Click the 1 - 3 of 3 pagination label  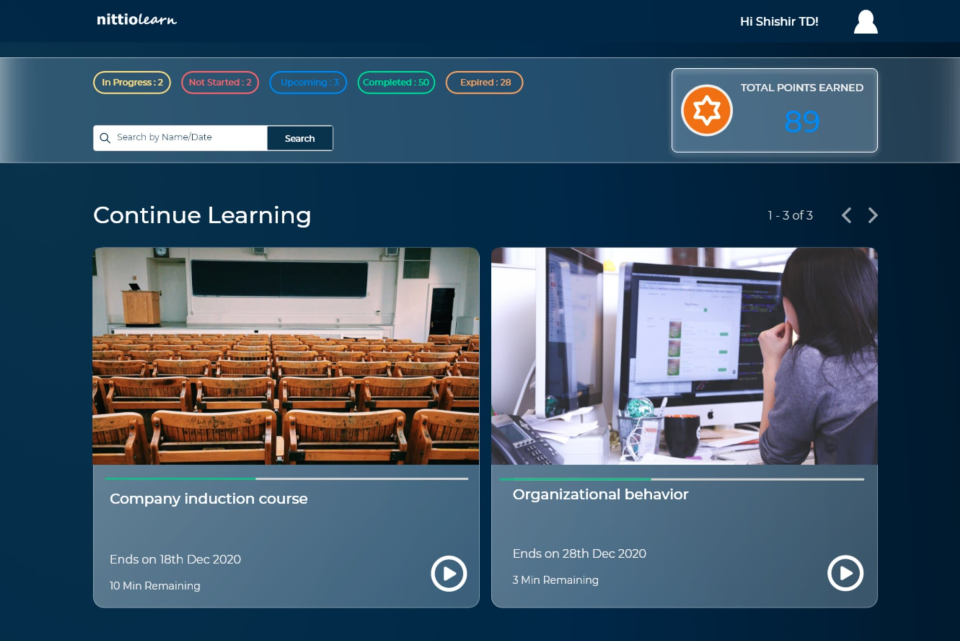[791, 214]
